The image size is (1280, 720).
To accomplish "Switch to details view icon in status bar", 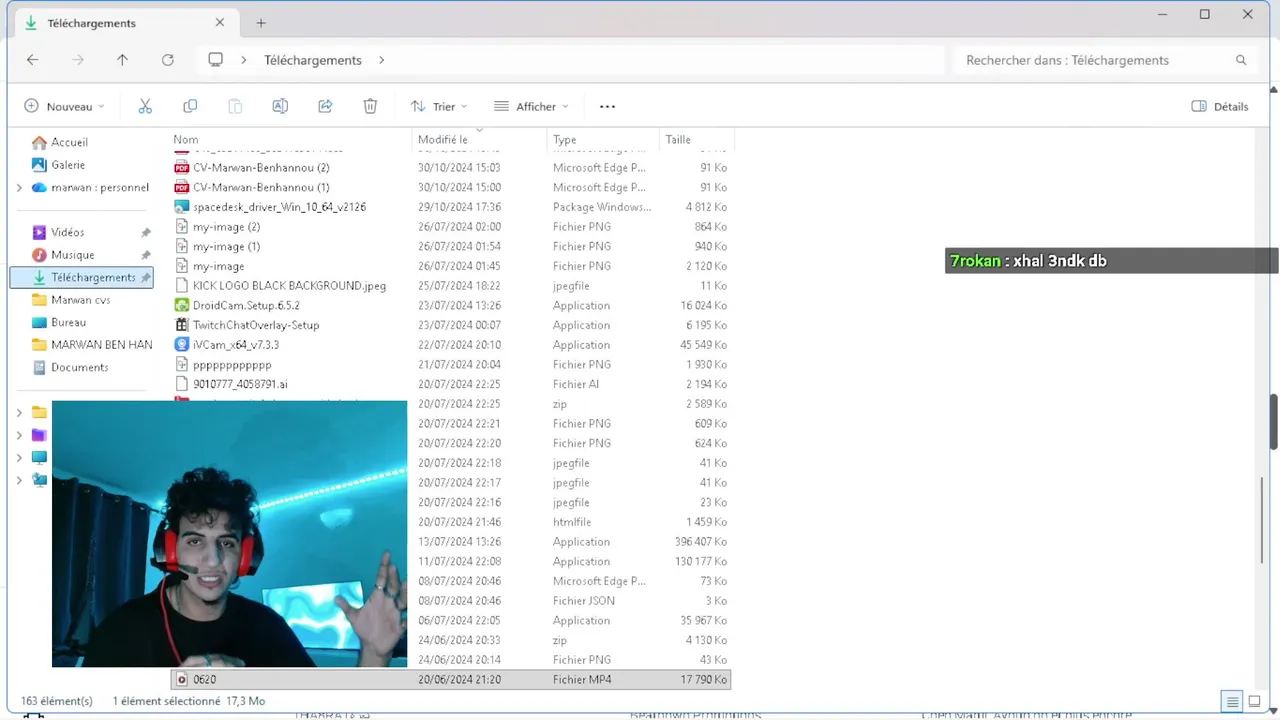I will [1233, 702].
